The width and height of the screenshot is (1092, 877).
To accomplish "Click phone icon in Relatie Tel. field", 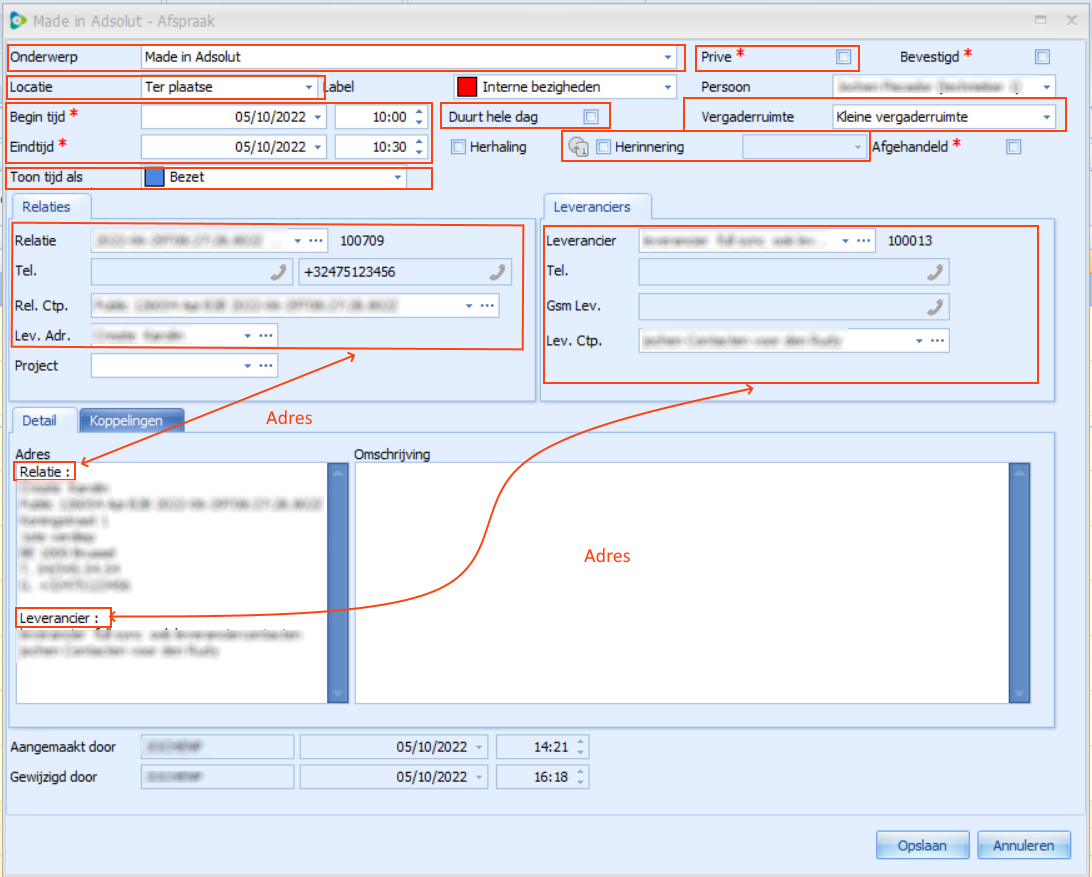I will point(279,272).
